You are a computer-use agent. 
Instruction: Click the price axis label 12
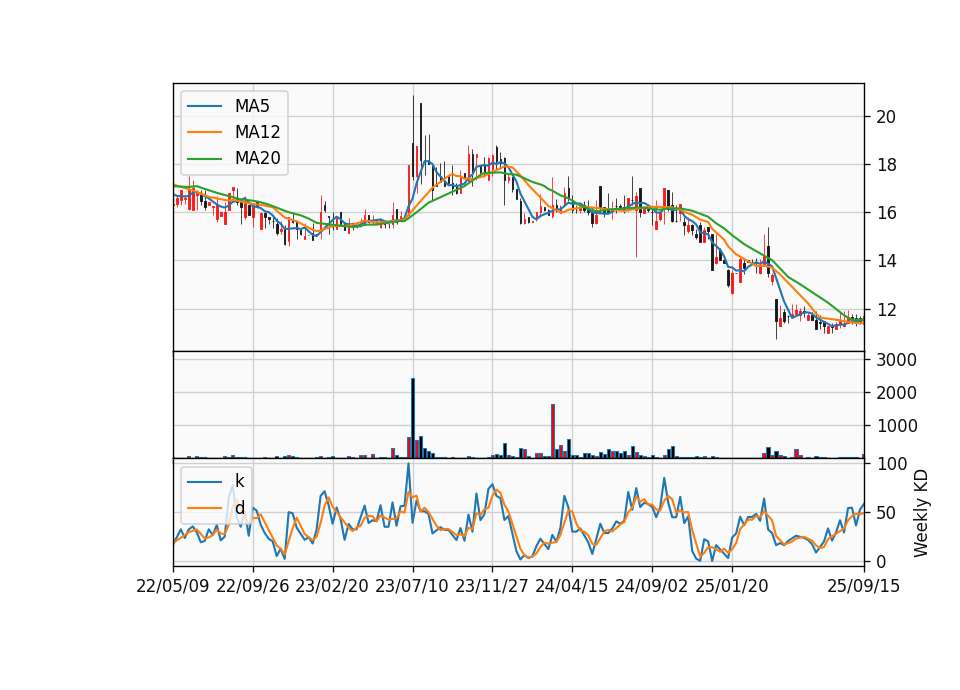point(886,310)
